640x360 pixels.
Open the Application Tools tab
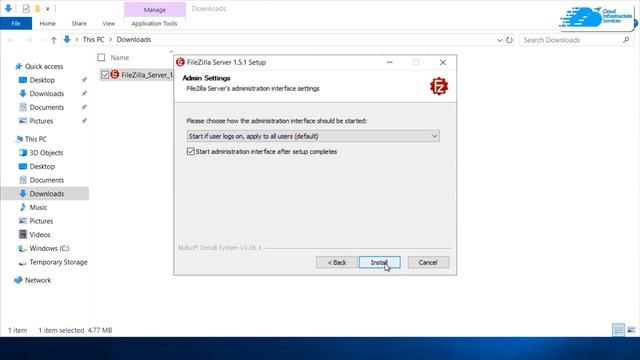pyautogui.click(x=154, y=23)
